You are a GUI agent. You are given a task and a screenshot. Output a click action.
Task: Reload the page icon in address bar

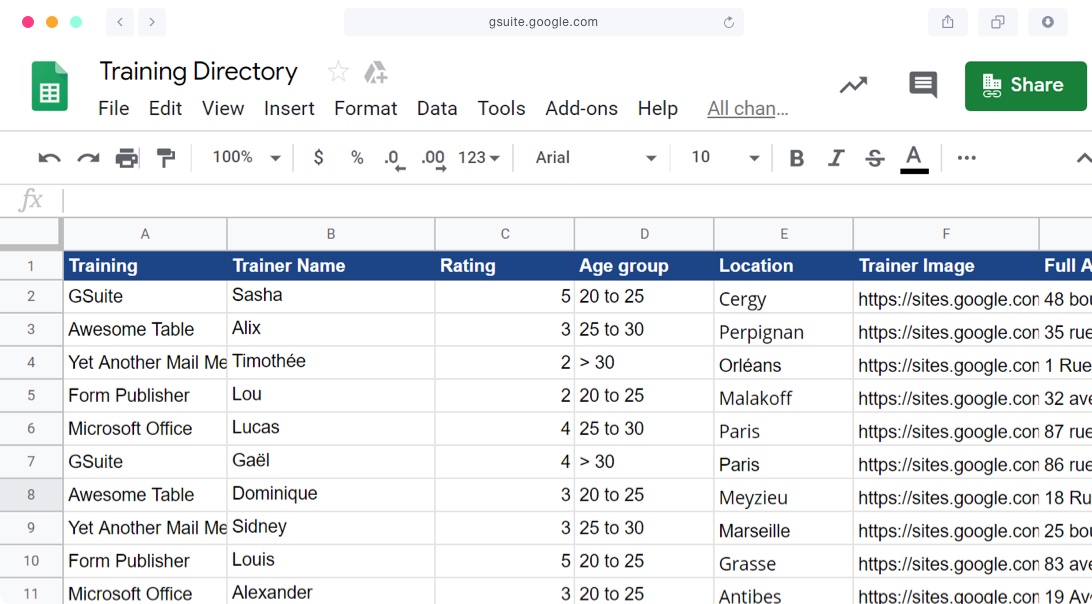click(728, 22)
